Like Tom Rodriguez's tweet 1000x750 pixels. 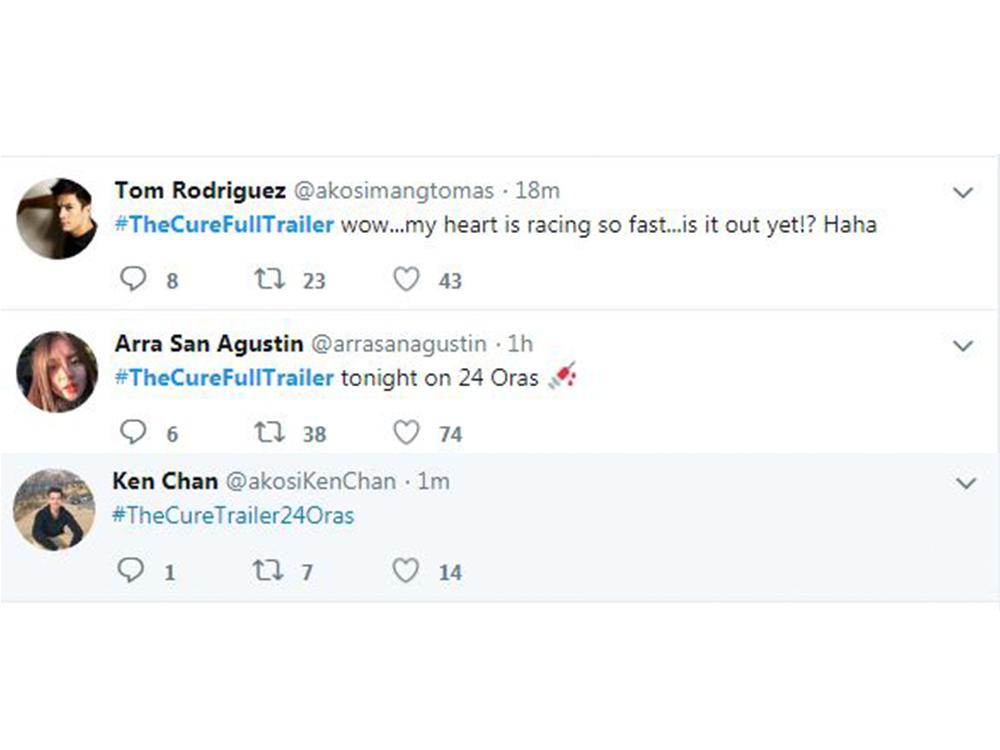click(406, 279)
